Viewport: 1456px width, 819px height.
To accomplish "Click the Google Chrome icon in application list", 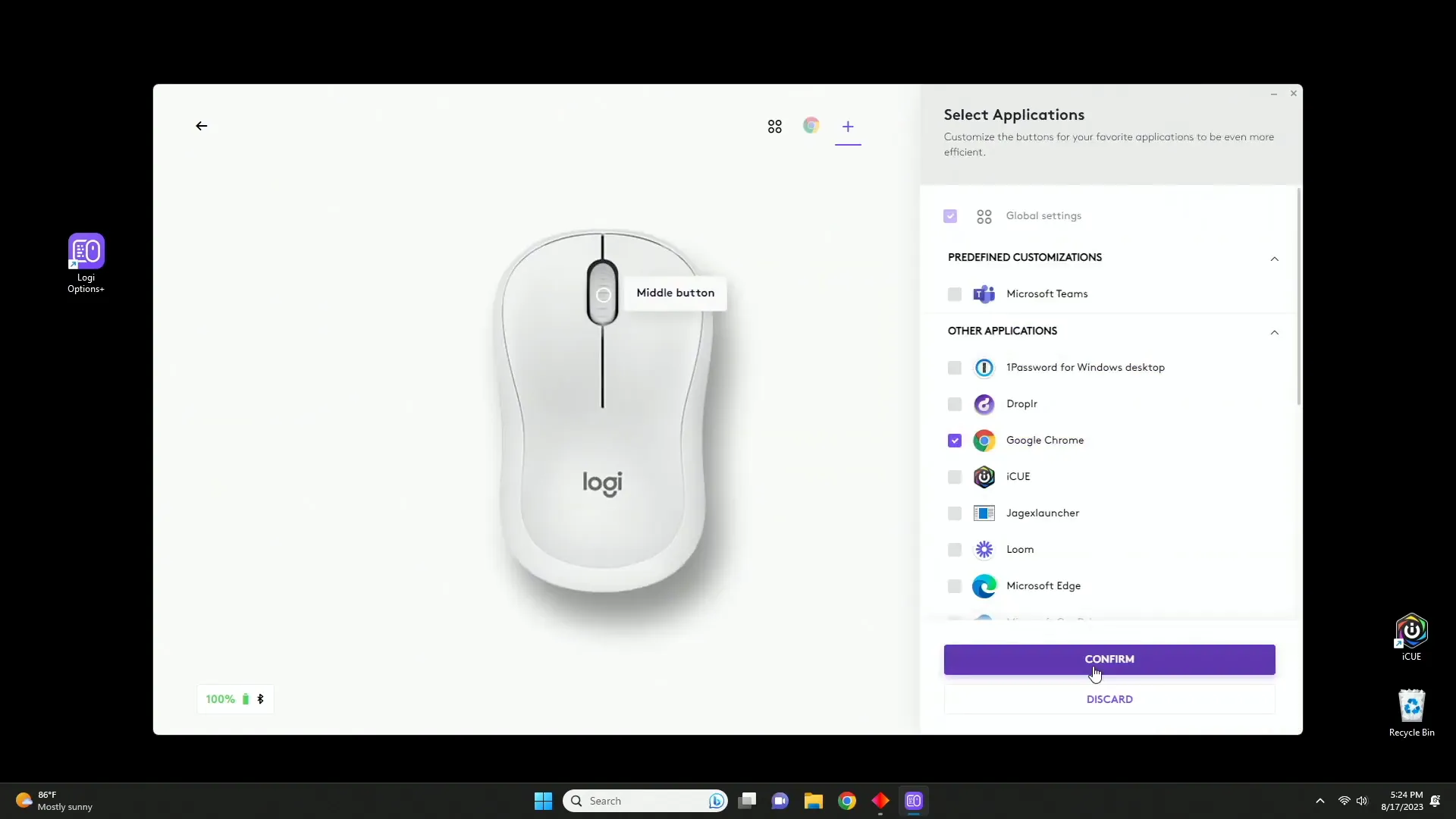I will (984, 441).
